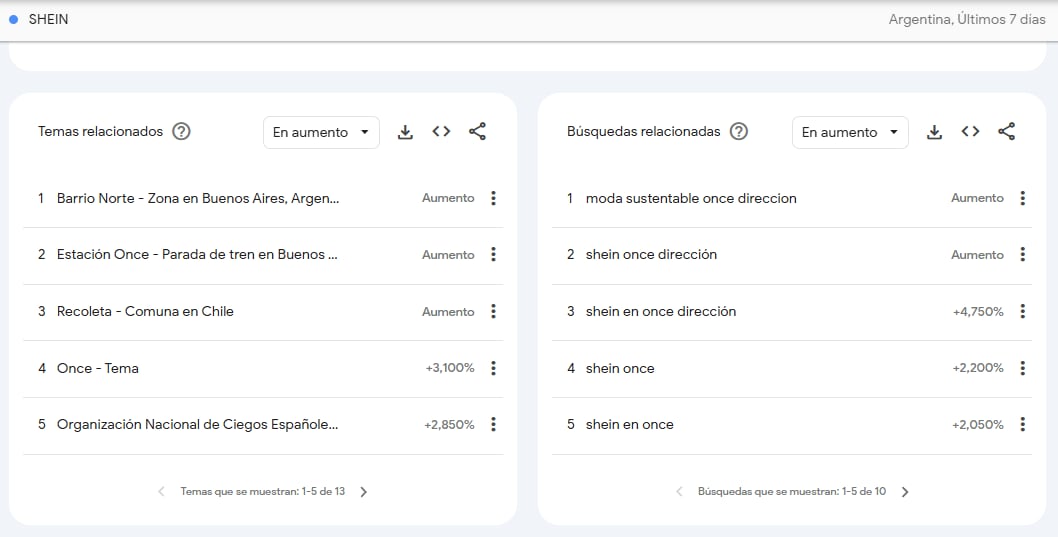Open more options for shein en once dirección
The width and height of the screenshot is (1058, 537).
(x=1022, y=311)
